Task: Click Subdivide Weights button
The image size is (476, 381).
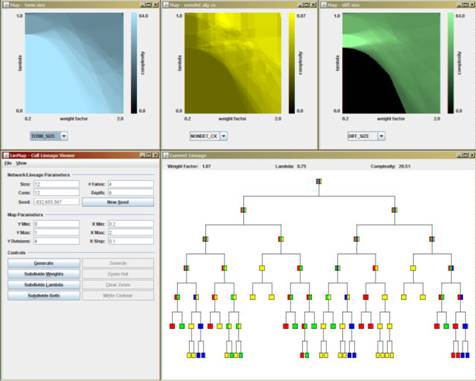Action: (x=44, y=274)
